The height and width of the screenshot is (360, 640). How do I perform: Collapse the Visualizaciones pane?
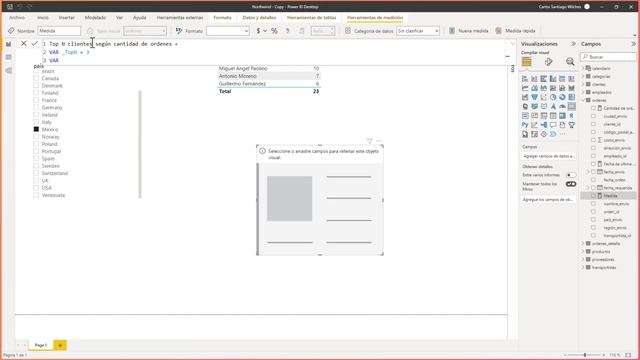point(573,44)
